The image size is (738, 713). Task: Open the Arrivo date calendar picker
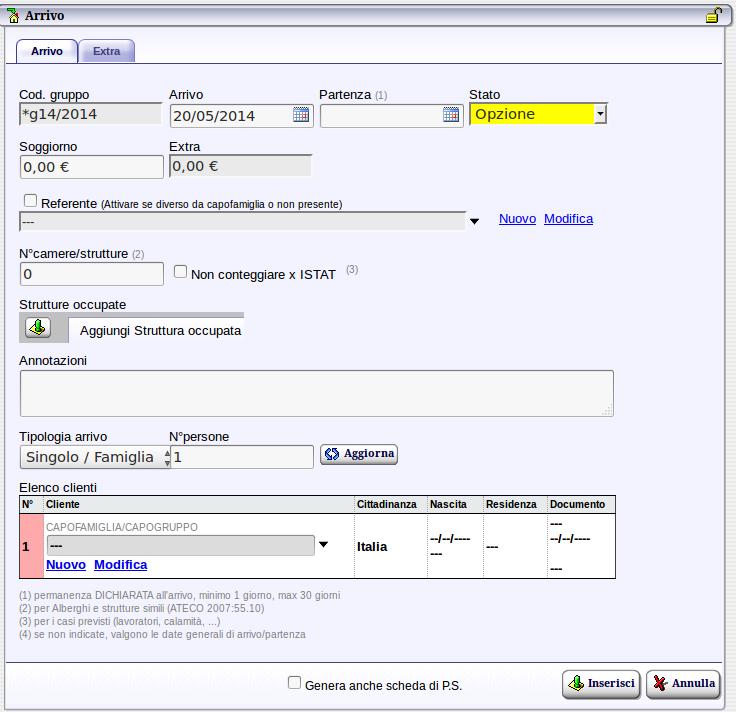301,115
